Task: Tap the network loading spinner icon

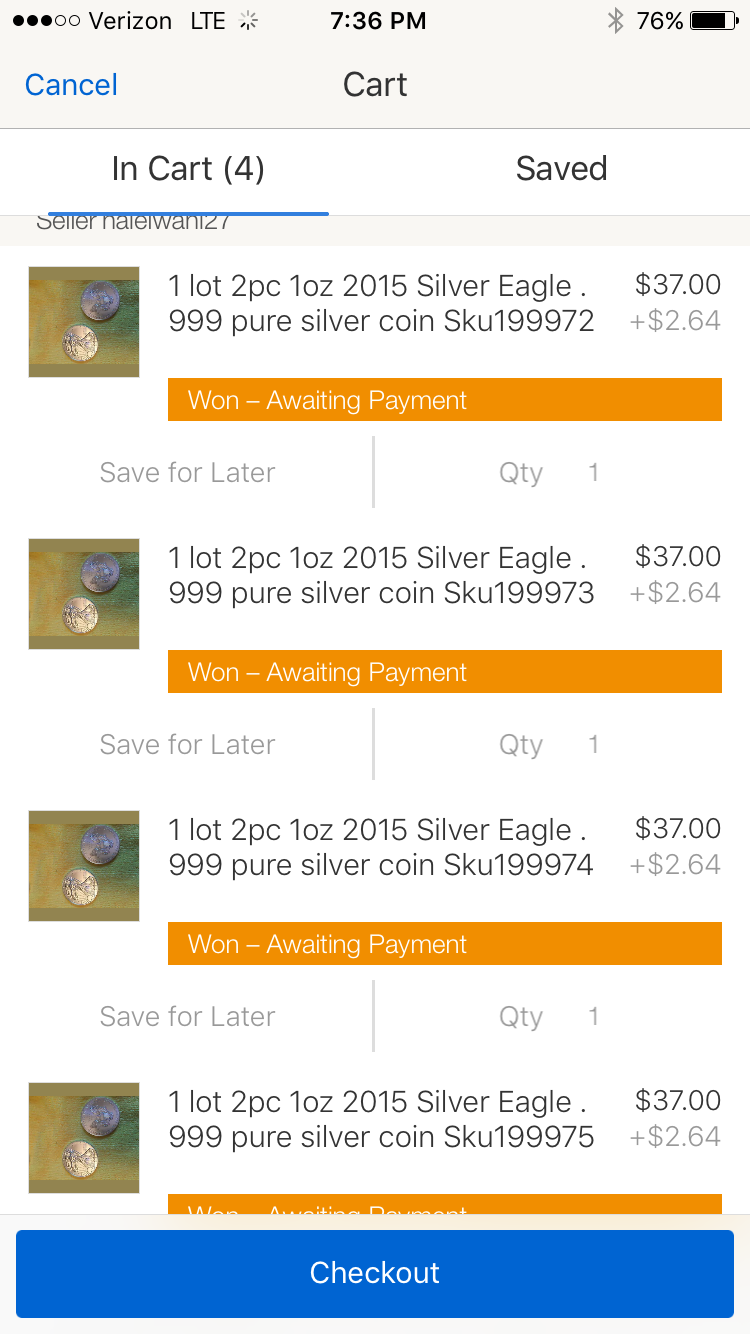Action: coord(249,21)
